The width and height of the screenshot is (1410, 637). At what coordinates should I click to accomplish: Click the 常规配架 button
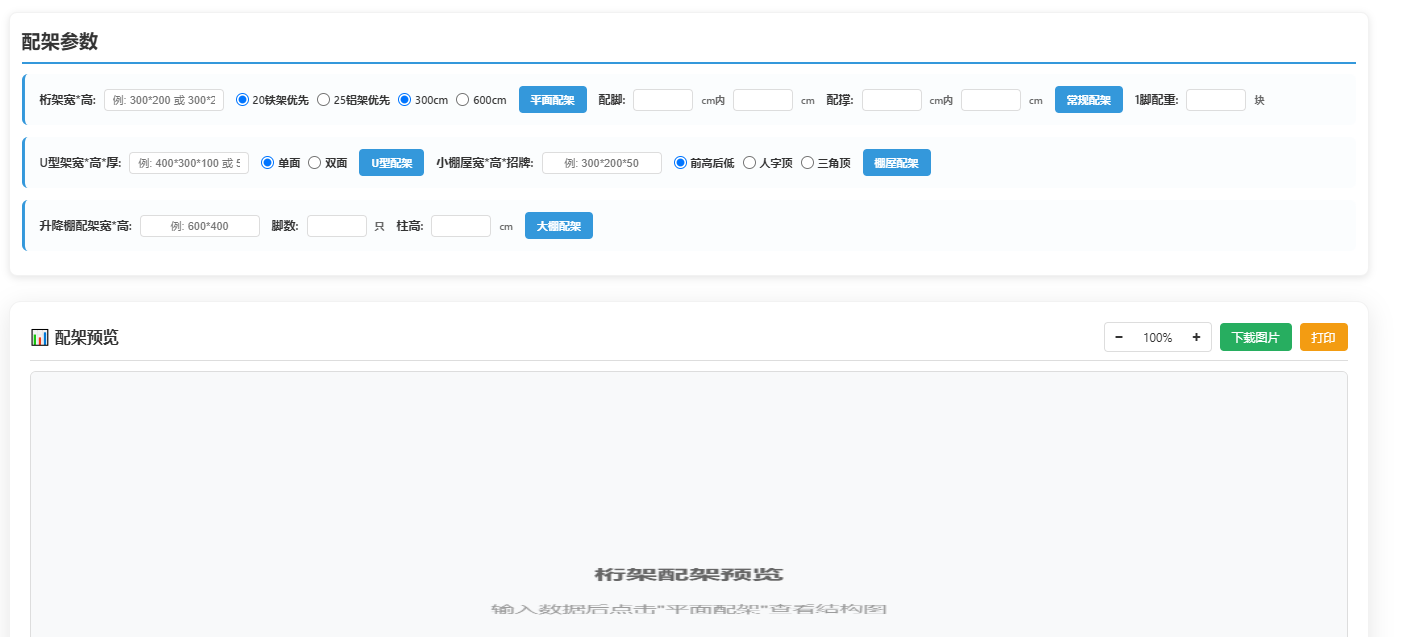pyautogui.click(x=1088, y=100)
